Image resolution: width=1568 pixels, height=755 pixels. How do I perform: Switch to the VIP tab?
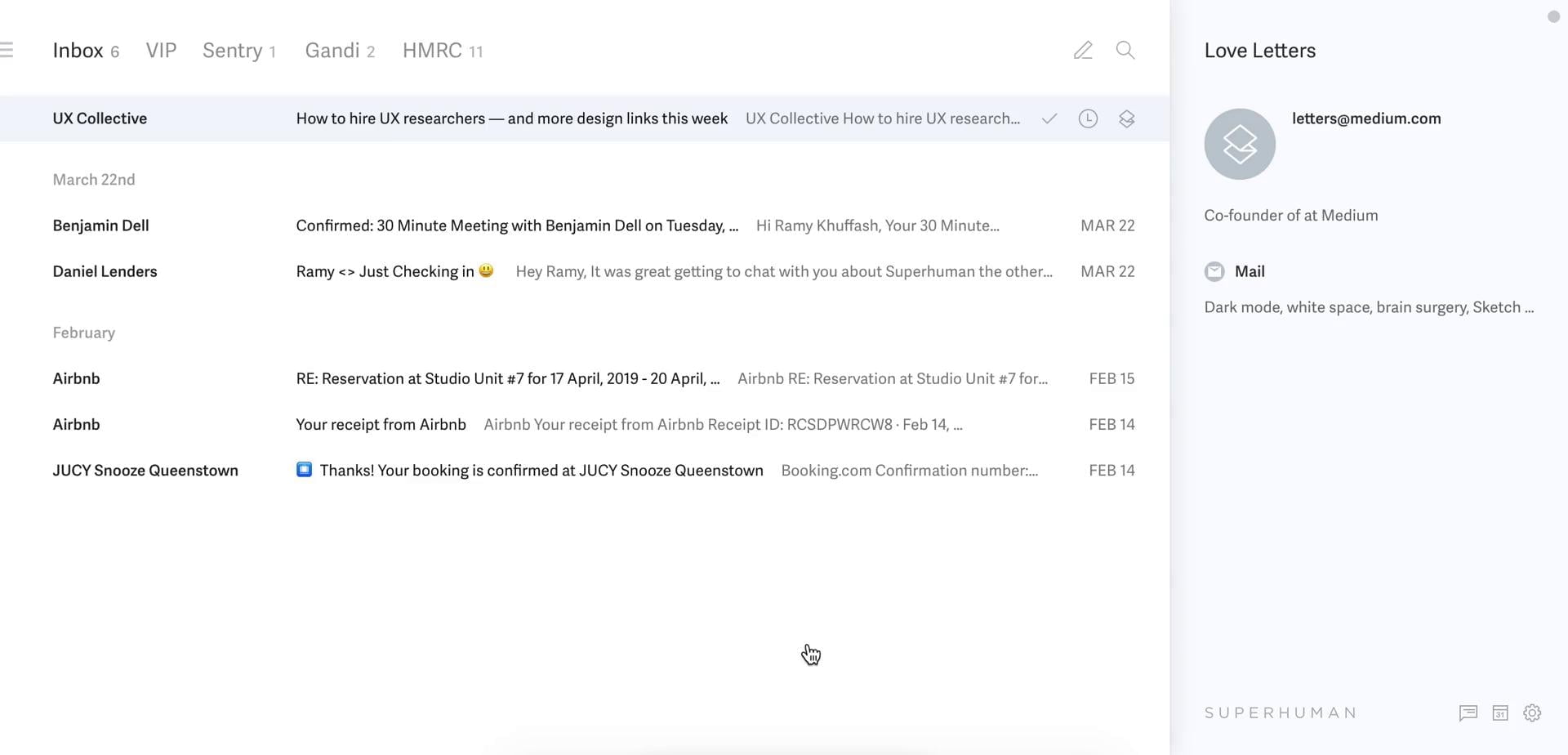[x=161, y=51]
